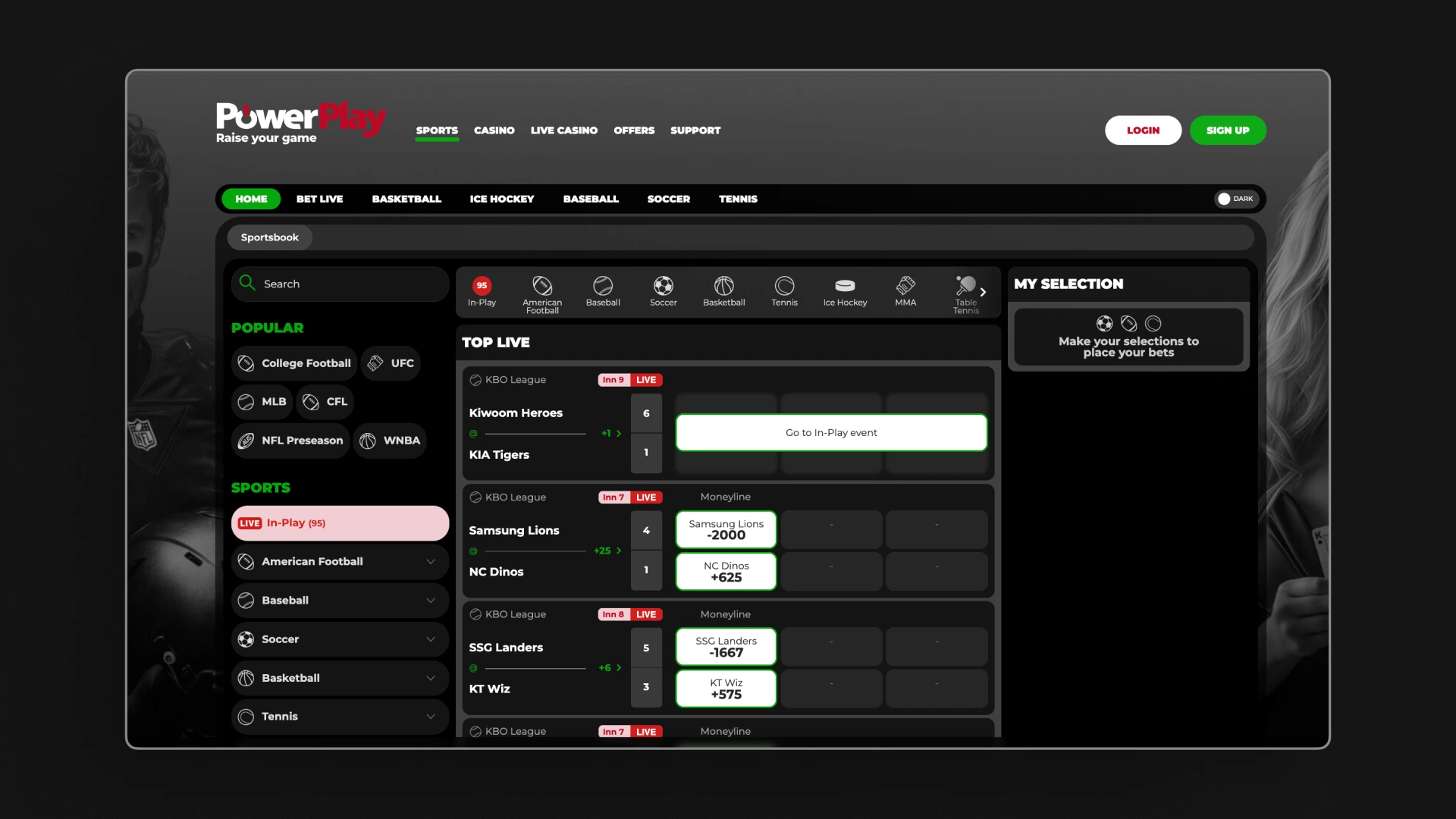Screen dimensions: 1456x819
Task: Open the KT Wiz team name
Action: tap(489, 689)
